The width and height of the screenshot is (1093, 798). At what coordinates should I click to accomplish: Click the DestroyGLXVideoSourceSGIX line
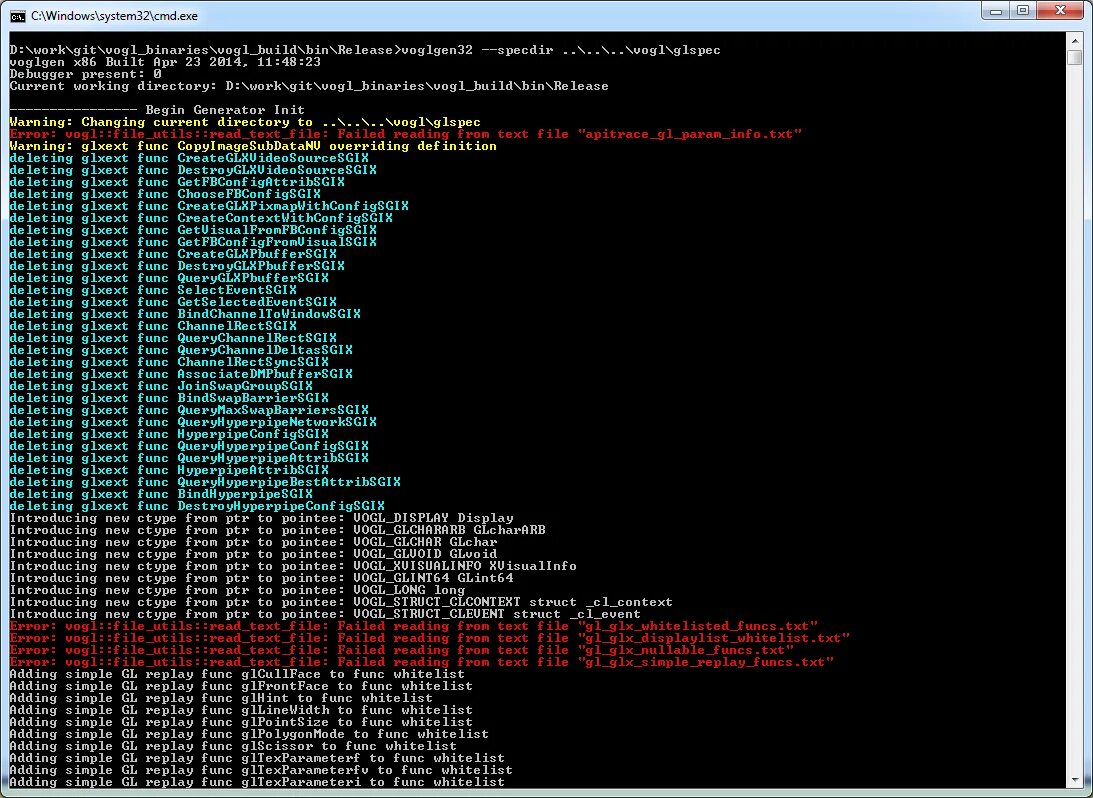(193, 170)
